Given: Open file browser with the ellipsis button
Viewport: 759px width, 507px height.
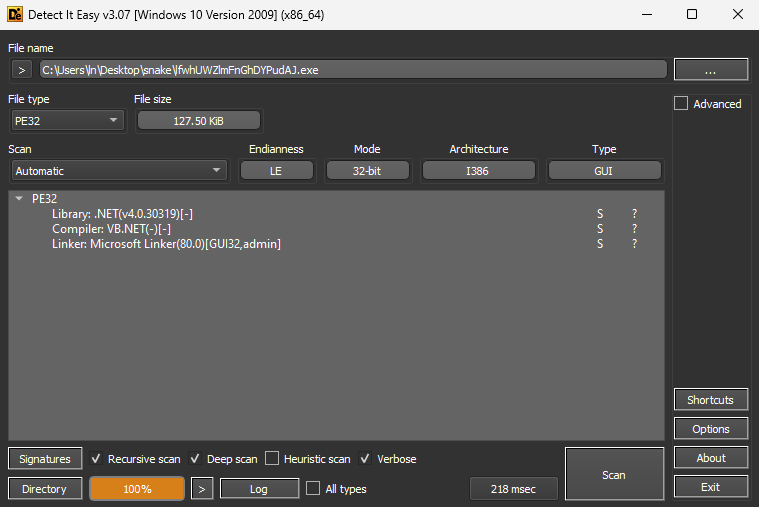Looking at the screenshot, I should pos(710,69).
